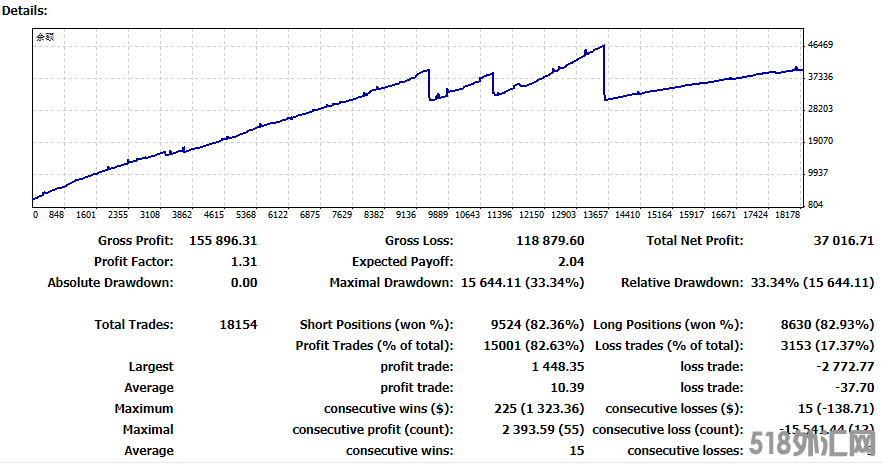The width and height of the screenshot is (883, 467).
Task: Click the Total Net Profit: label
Action: (x=695, y=241)
